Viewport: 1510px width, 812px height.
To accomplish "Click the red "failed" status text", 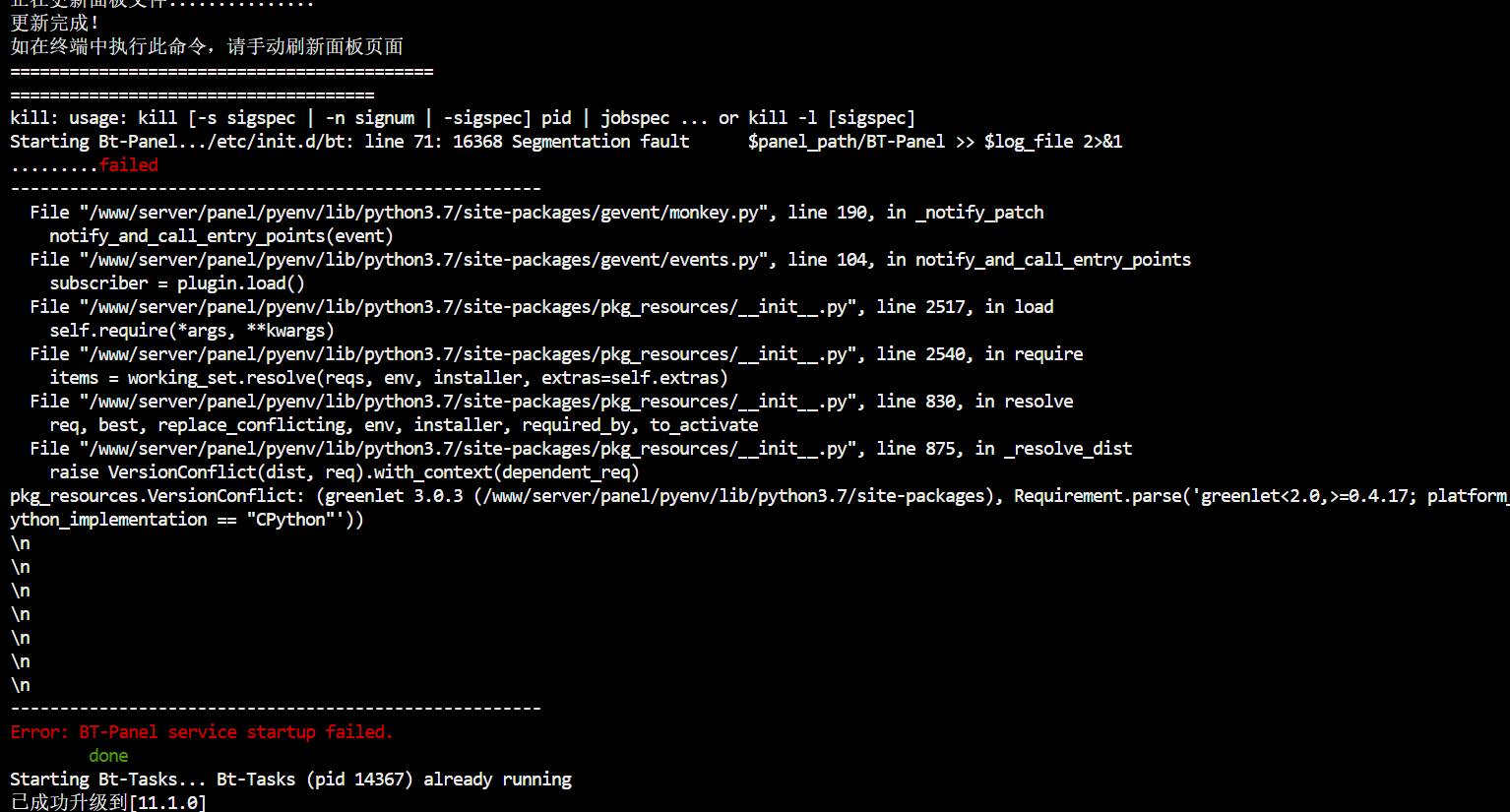I will [128, 165].
